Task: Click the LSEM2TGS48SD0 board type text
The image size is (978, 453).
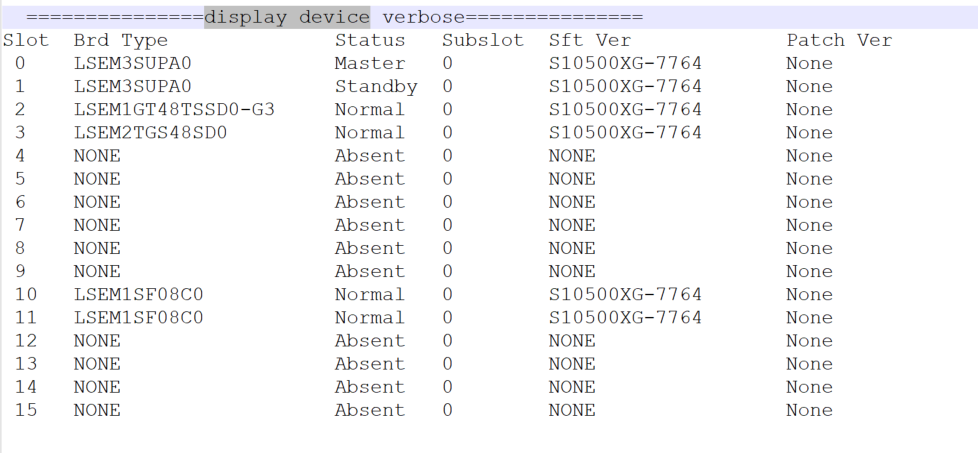Action: (150, 132)
